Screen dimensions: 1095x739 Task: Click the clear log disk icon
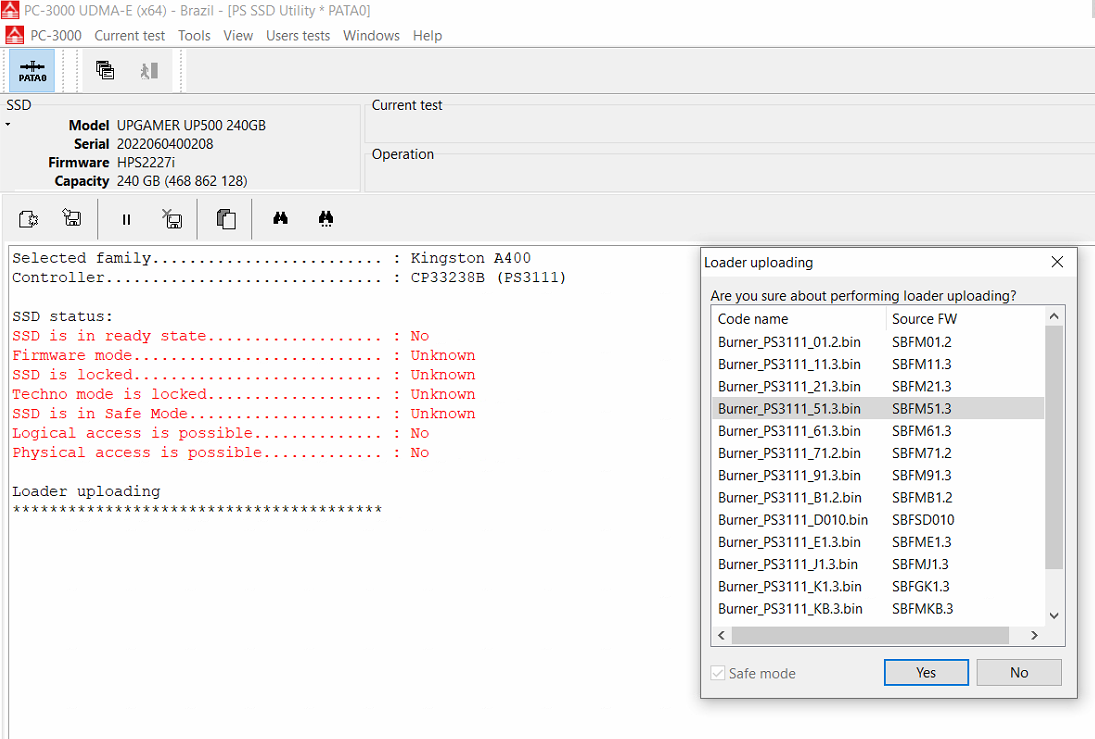pos(172,219)
